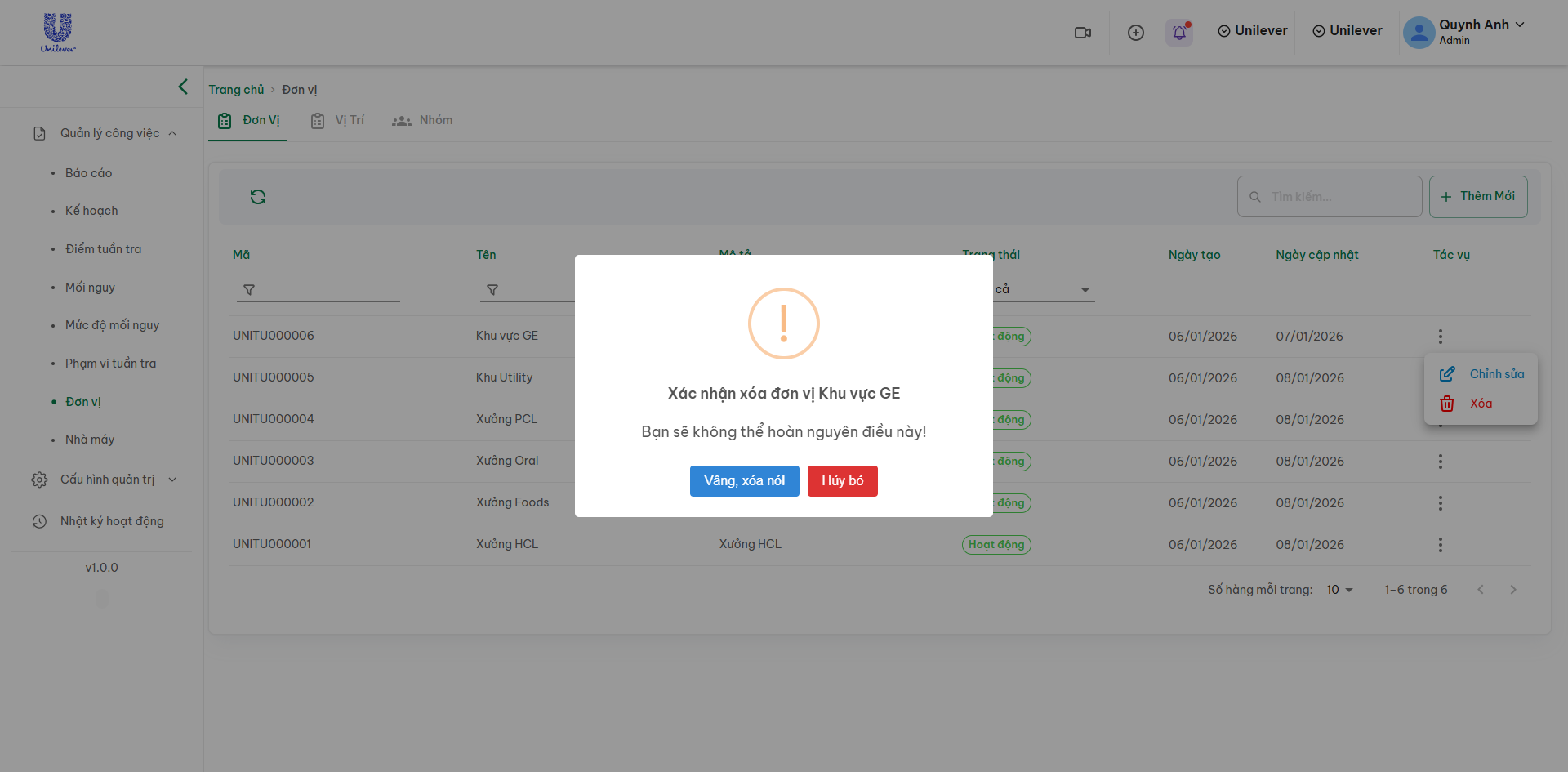Click the Thêm Mới button
Image resolution: width=1568 pixels, height=772 pixels.
click(x=1477, y=197)
